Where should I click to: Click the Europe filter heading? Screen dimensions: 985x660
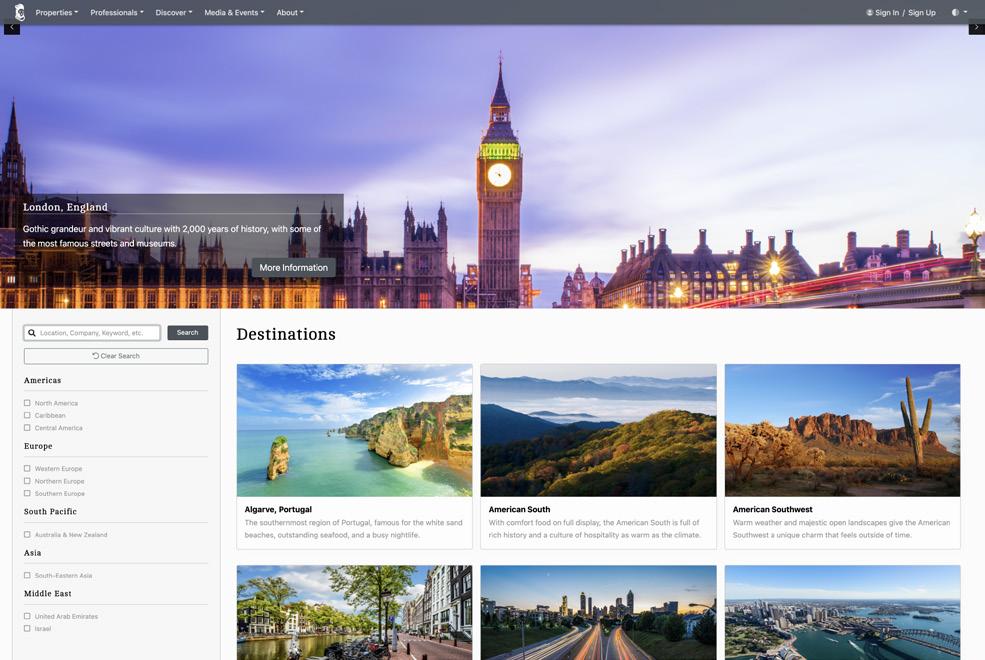[38, 446]
